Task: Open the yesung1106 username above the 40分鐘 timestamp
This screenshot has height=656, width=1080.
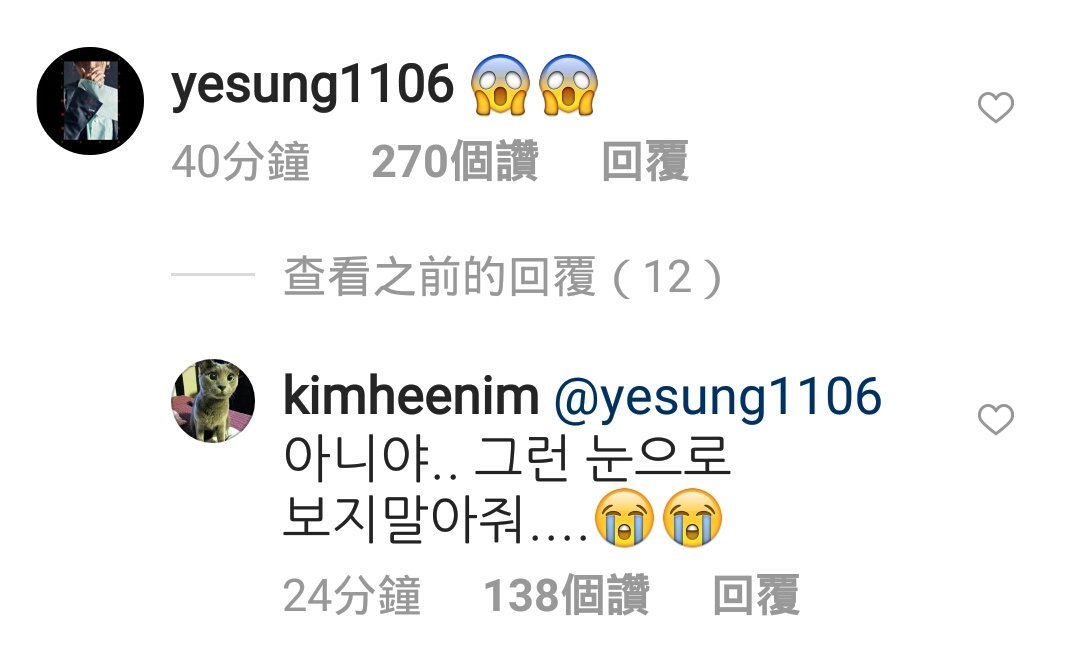Action: (x=312, y=85)
